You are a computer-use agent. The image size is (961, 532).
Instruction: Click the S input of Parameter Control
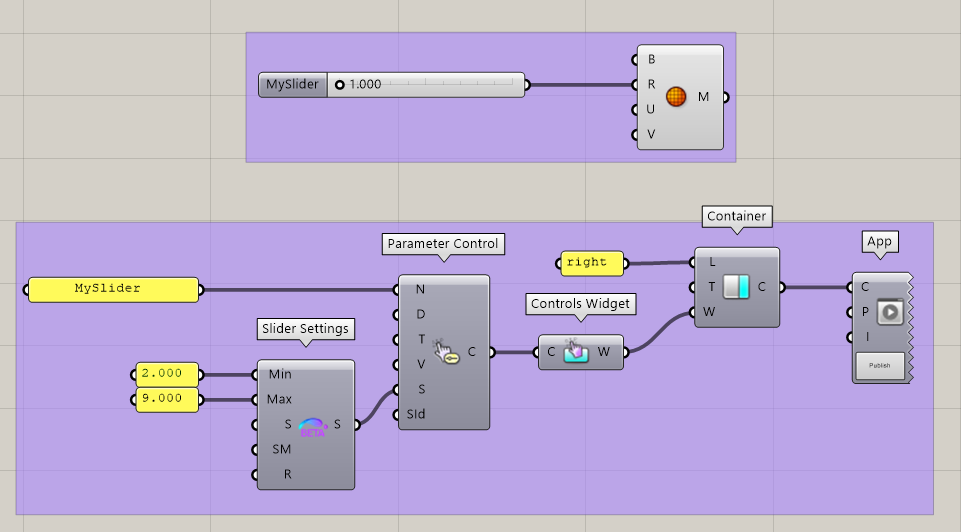(x=422, y=389)
